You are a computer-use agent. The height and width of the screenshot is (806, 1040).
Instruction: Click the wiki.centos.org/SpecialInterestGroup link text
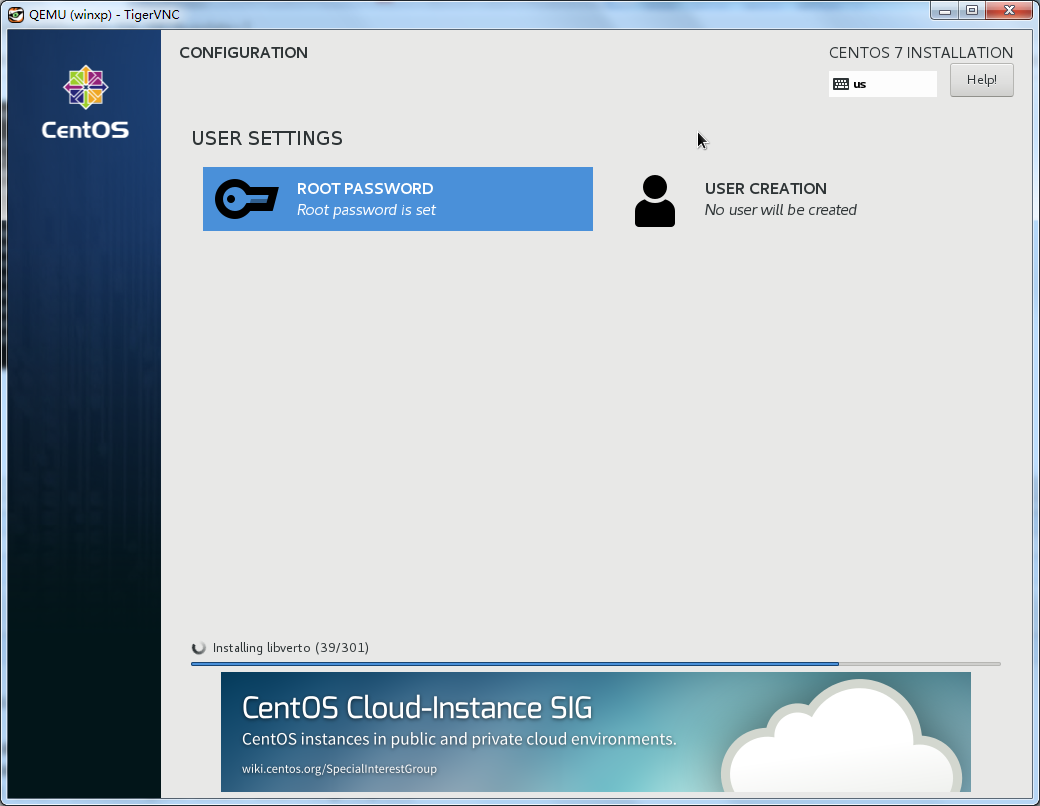[339, 769]
